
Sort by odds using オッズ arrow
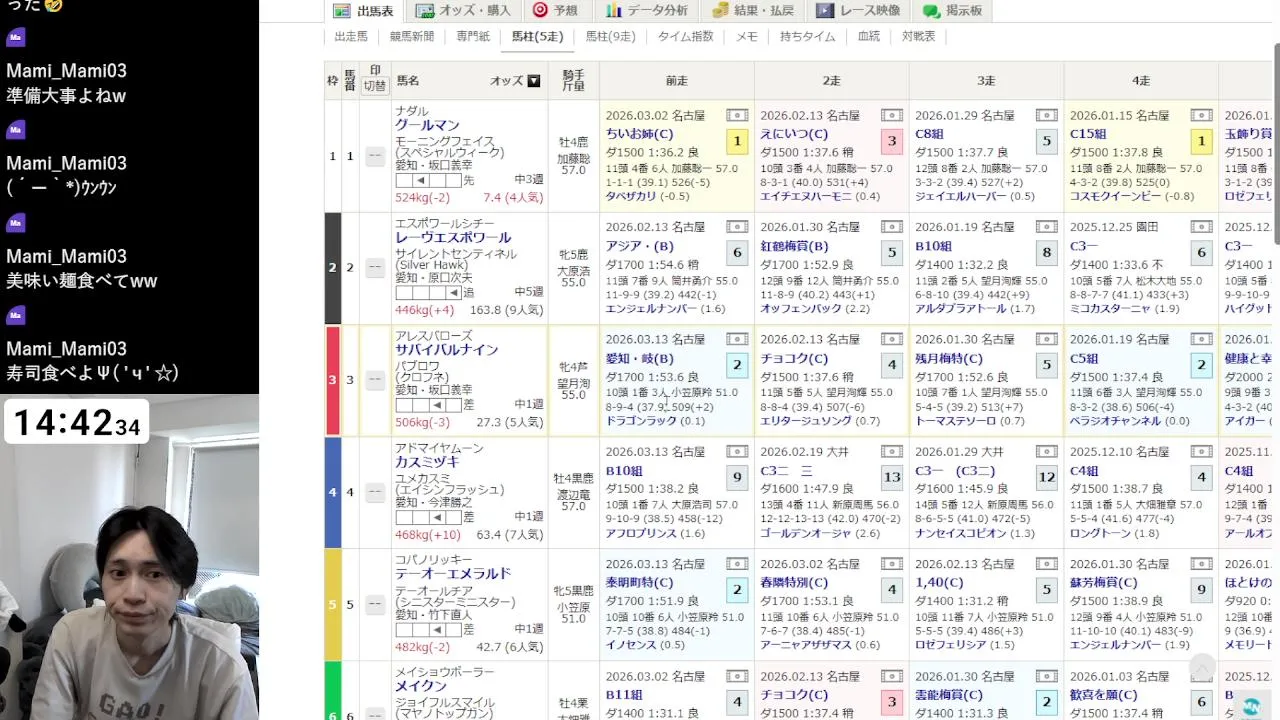(x=534, y=81)
